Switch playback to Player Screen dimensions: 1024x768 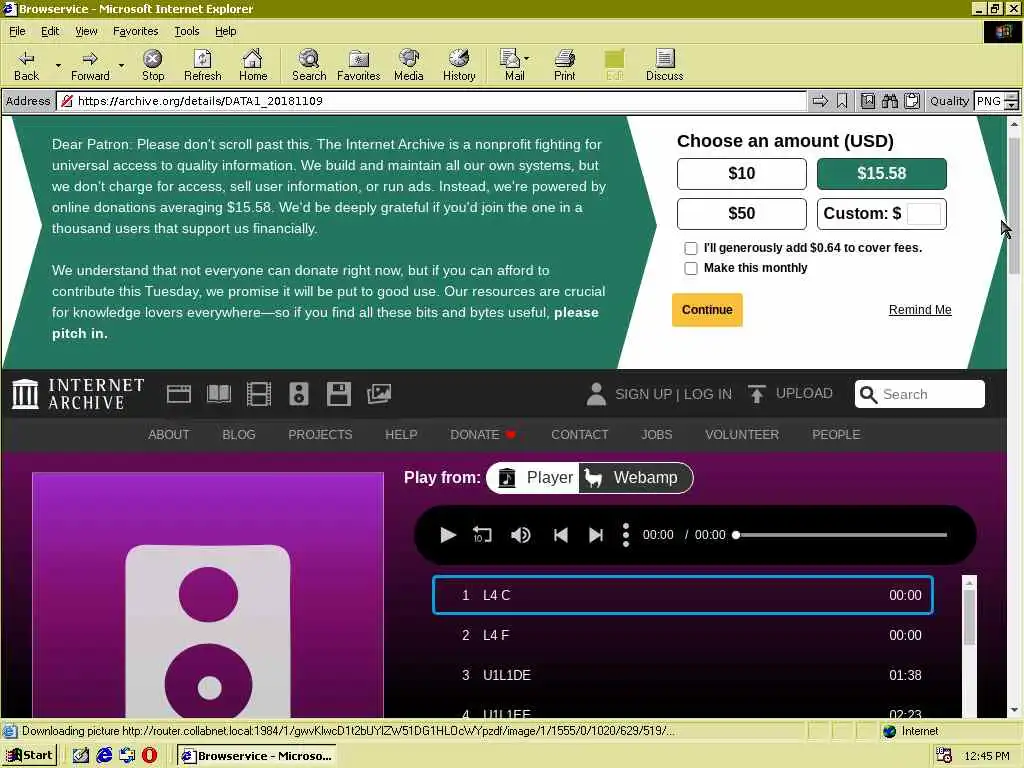tap(533, 477)
